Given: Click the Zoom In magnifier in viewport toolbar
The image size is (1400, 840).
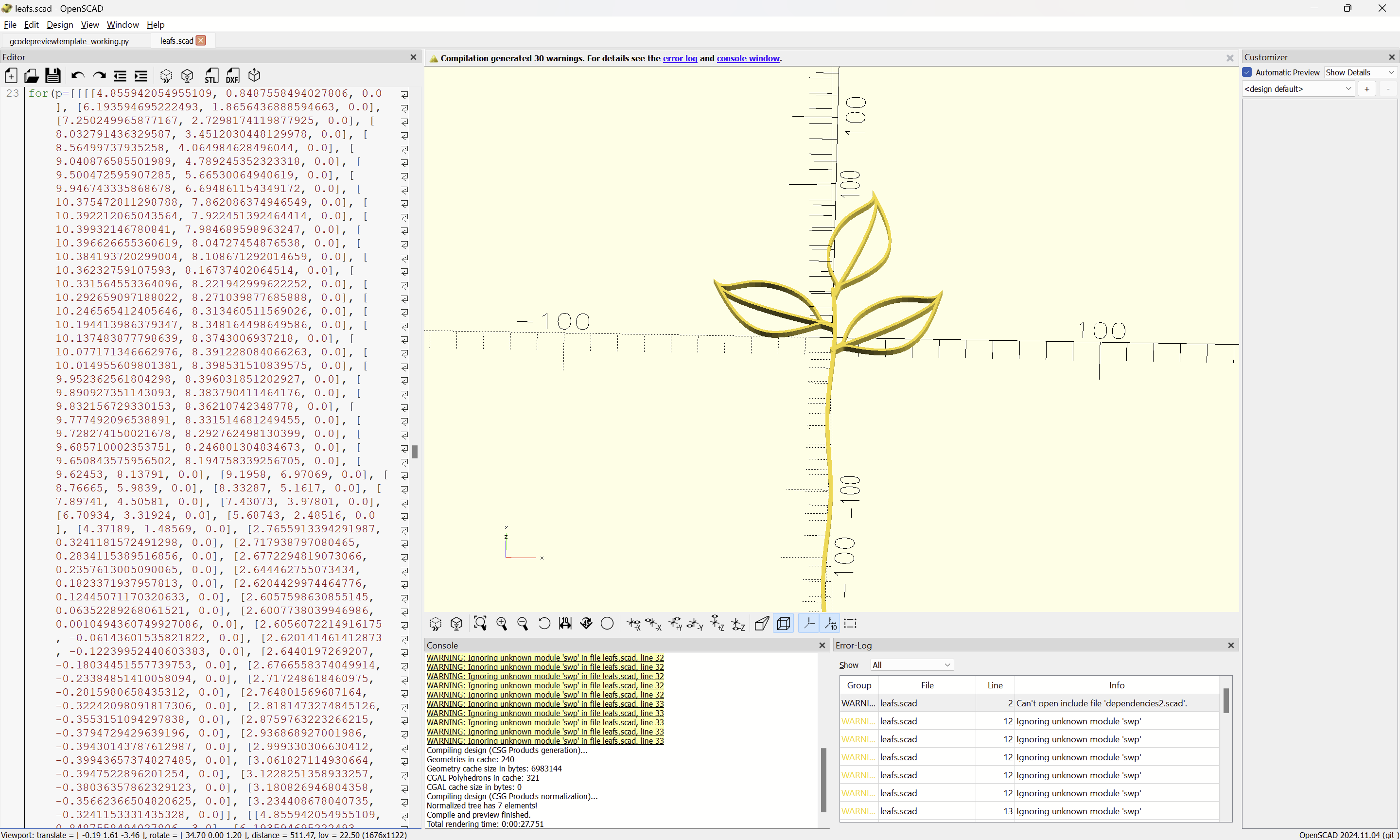Looking at the screenshot, I should (x=501, y=624).
